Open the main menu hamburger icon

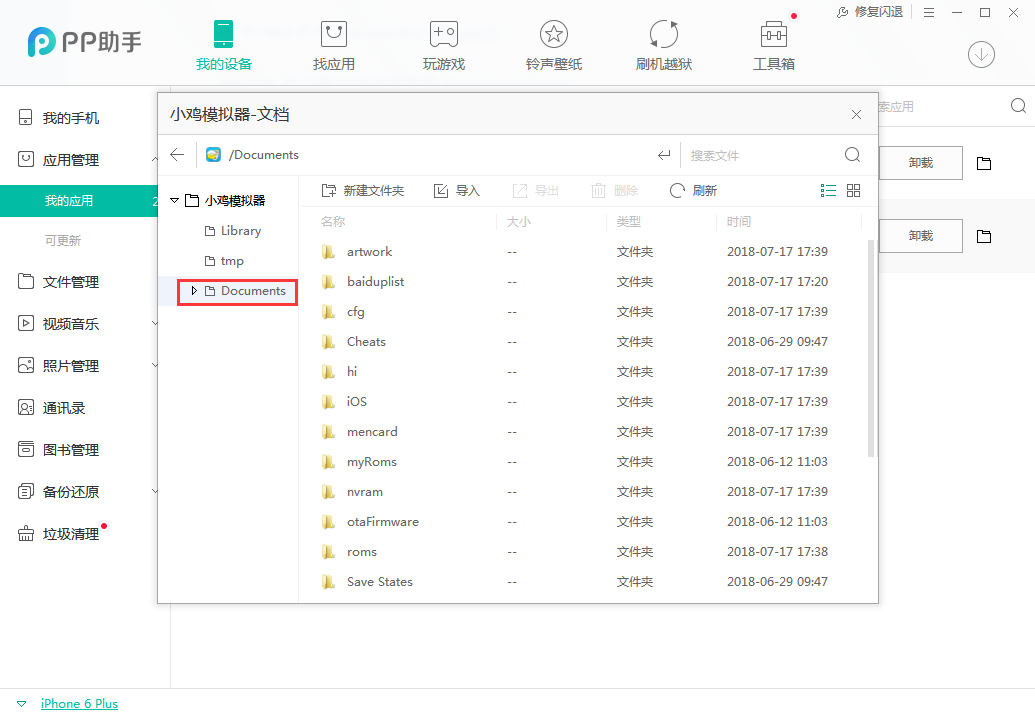929,13
